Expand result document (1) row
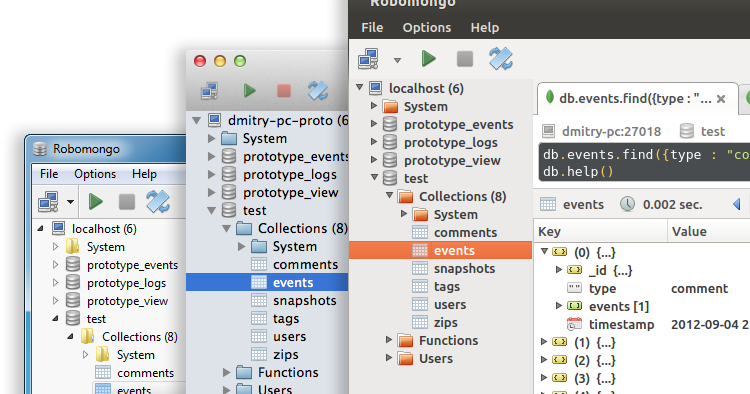Viewport: 750px width, 394px height. [x=544, y=342]
